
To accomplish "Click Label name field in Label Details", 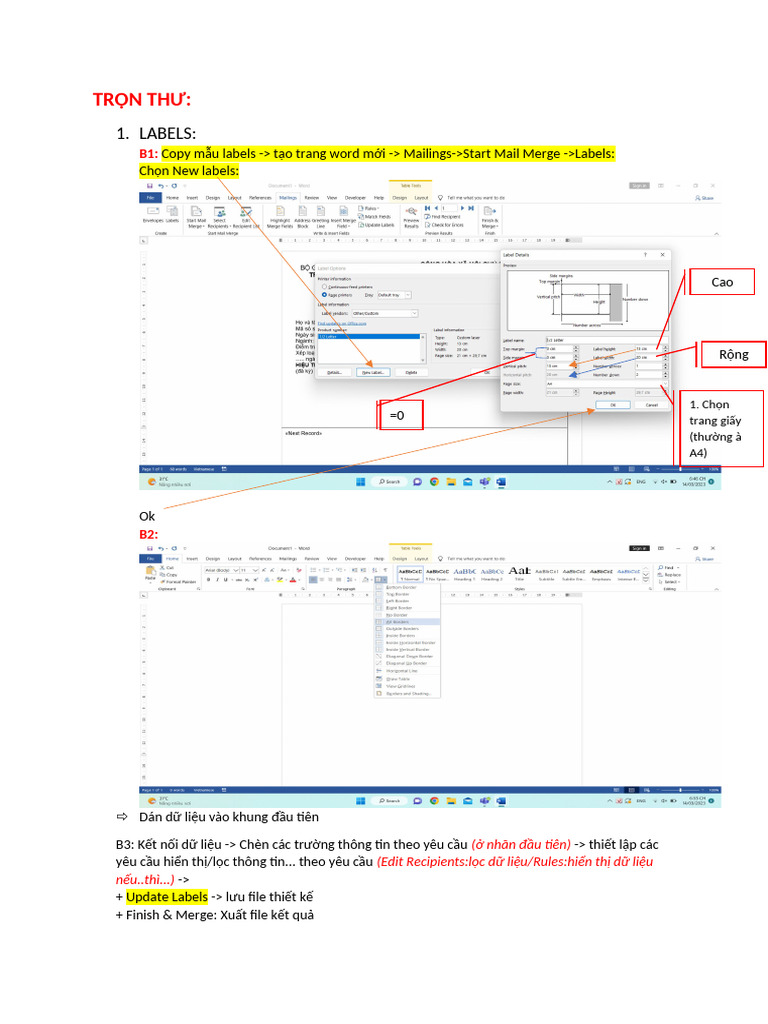I will (605, 340).
